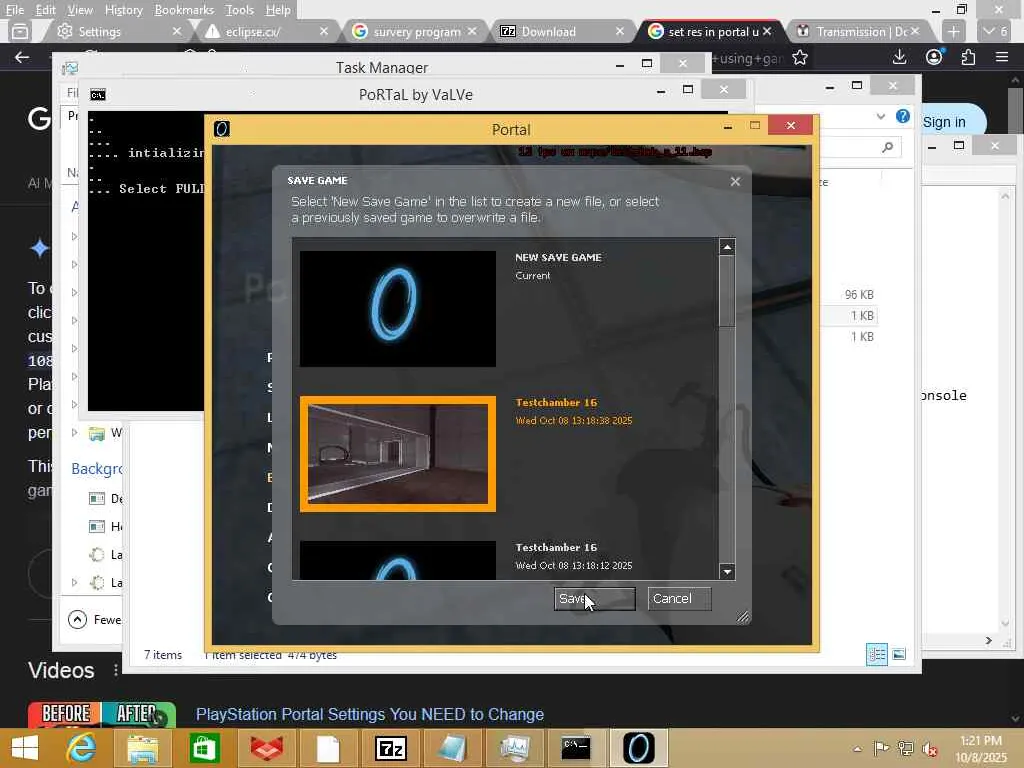Viewport: 1024px width, 768px height.
Task: Open the Firefox History menu
Action: tap(123, 10)
